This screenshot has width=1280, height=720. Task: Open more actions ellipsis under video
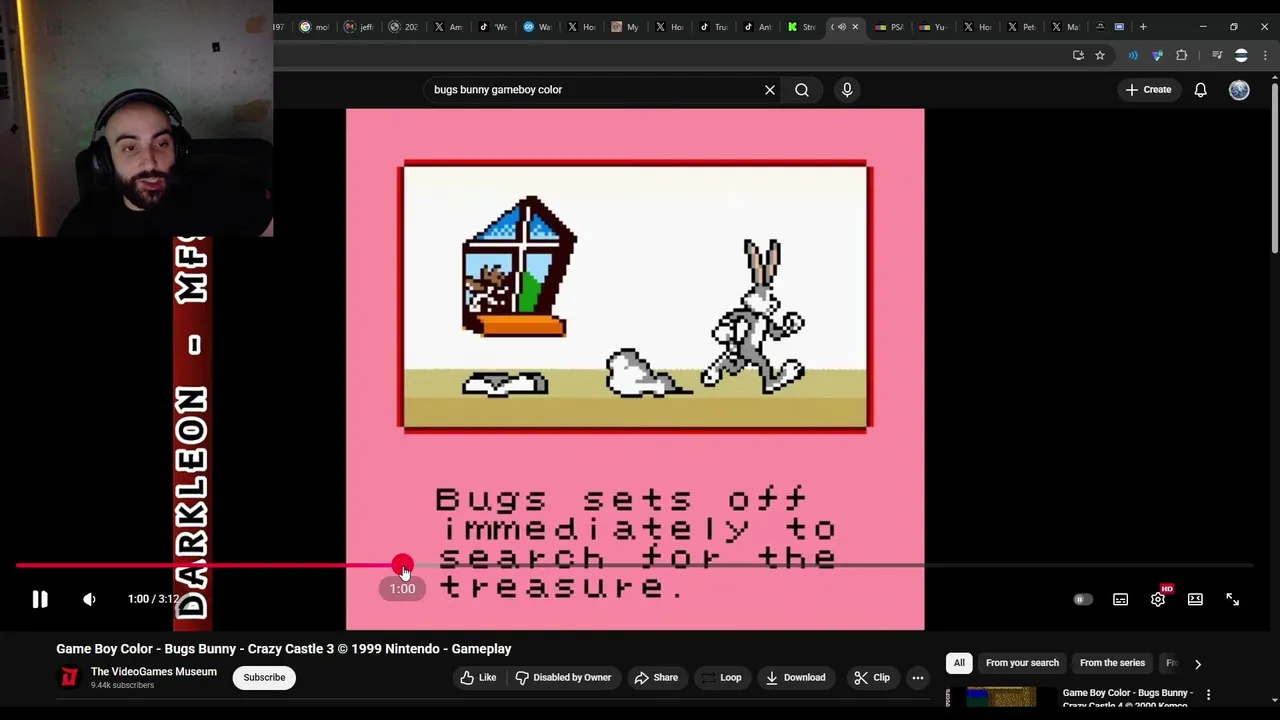[918, 677]
